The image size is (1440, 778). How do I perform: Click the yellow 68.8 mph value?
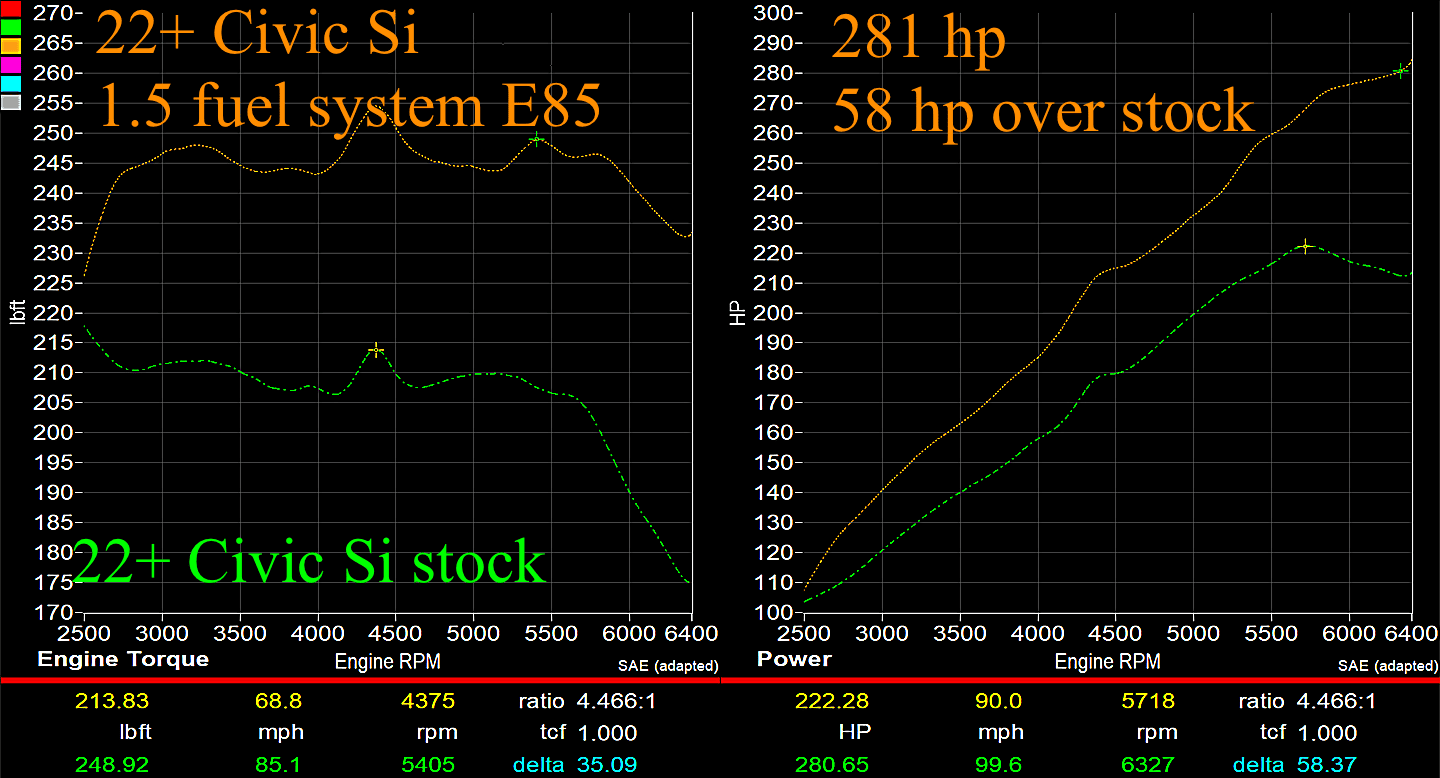[x=279, y=701]
